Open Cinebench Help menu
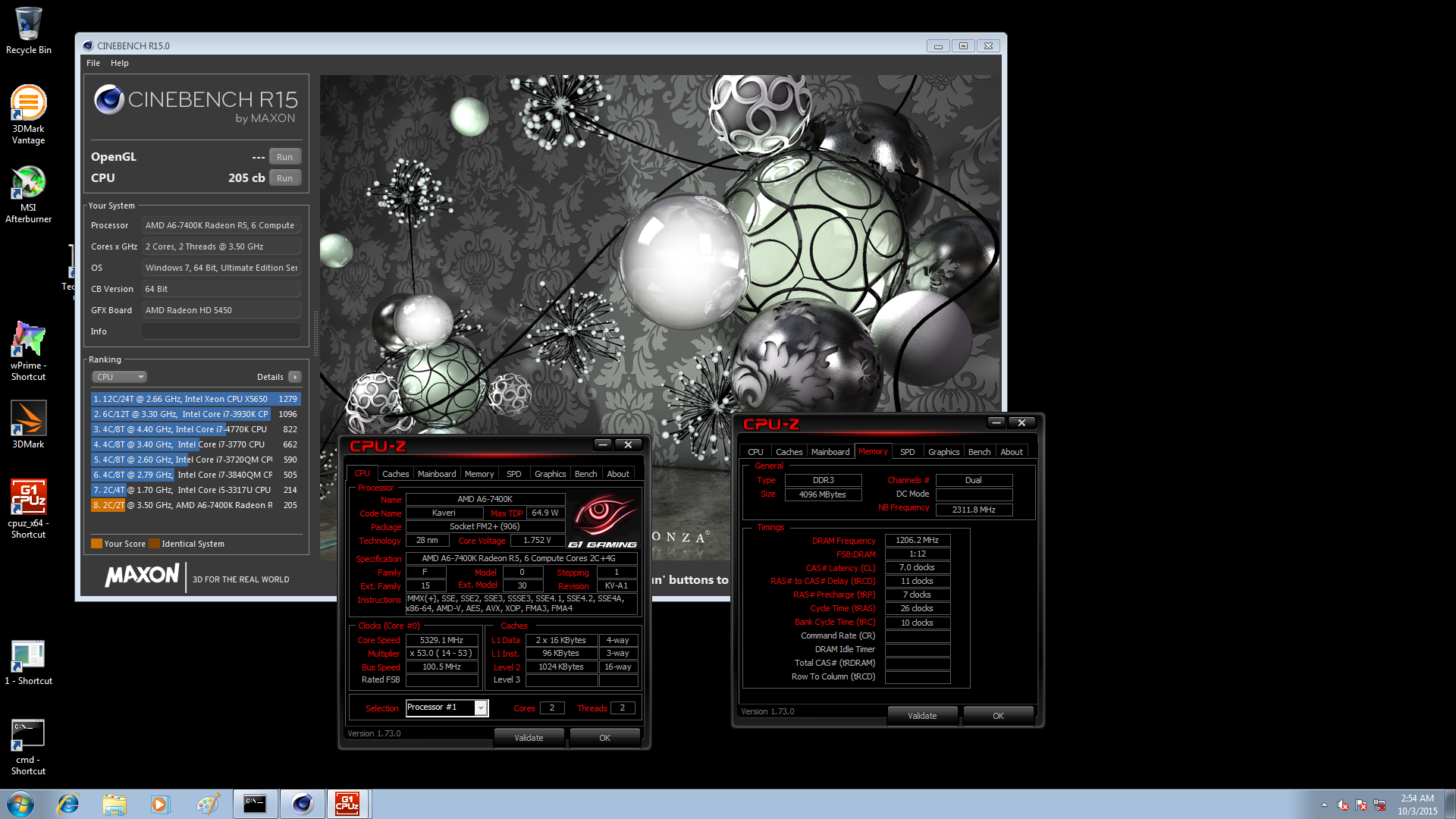This screenshot has width=1456, height=819. (119, 63)
